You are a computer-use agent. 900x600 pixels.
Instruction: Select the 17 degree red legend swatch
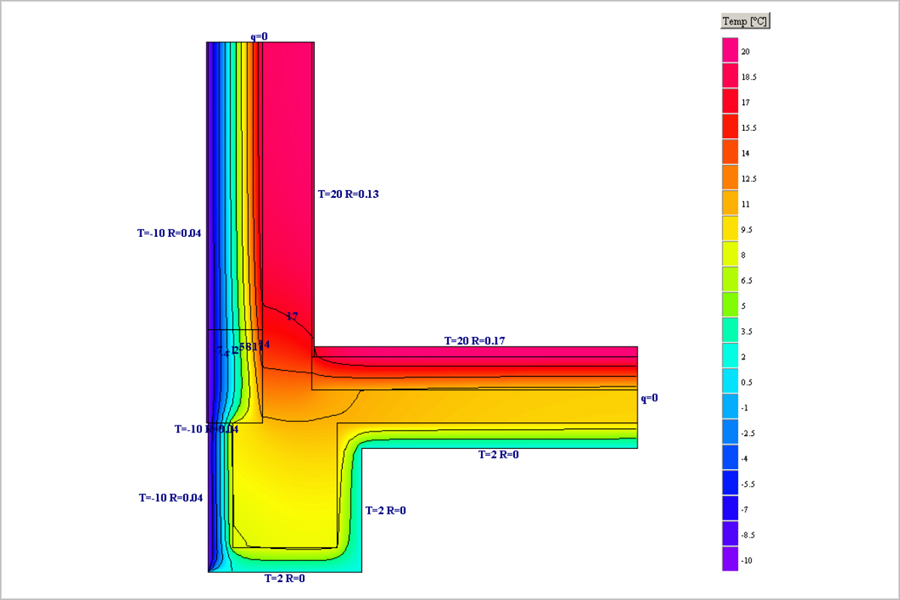[x=730, y=101]
